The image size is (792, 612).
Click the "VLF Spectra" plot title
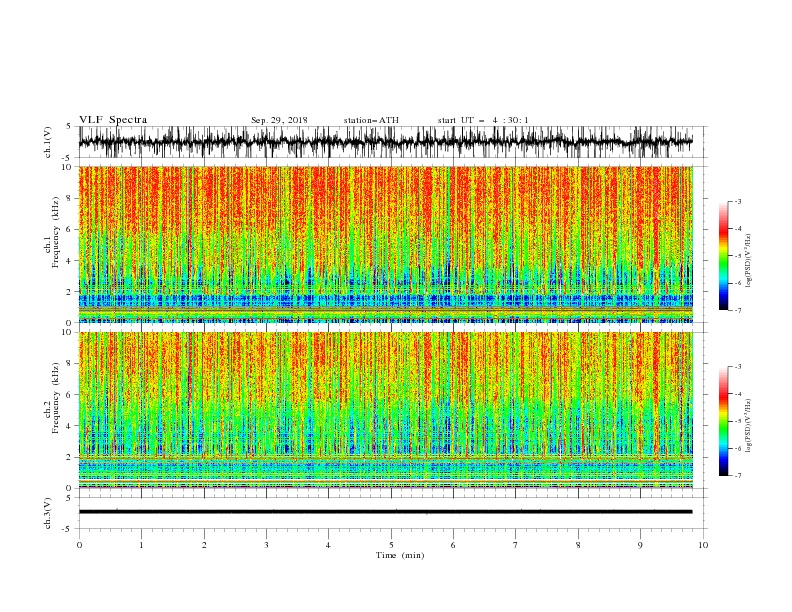click(x=113, y=120)
